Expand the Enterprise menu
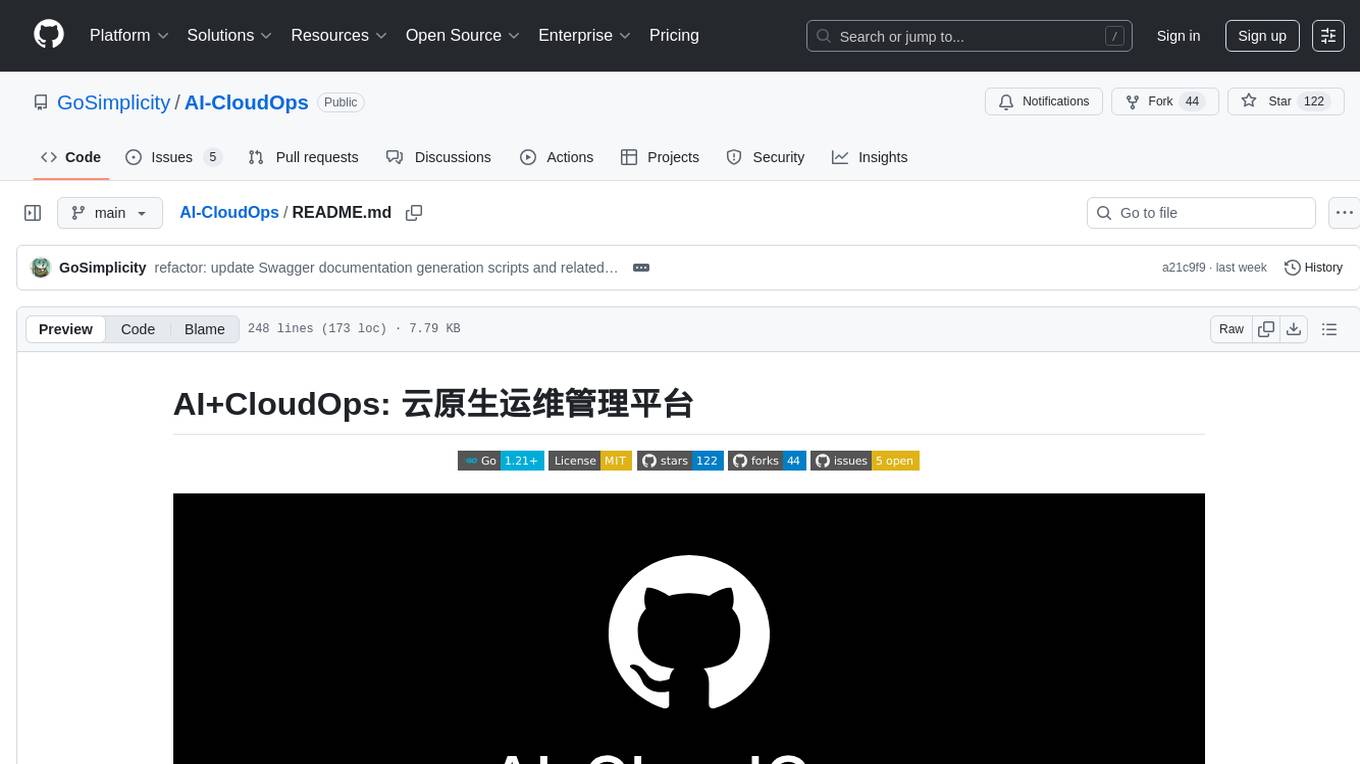Screen dimensions: 1360x764 tap(584, 35)
